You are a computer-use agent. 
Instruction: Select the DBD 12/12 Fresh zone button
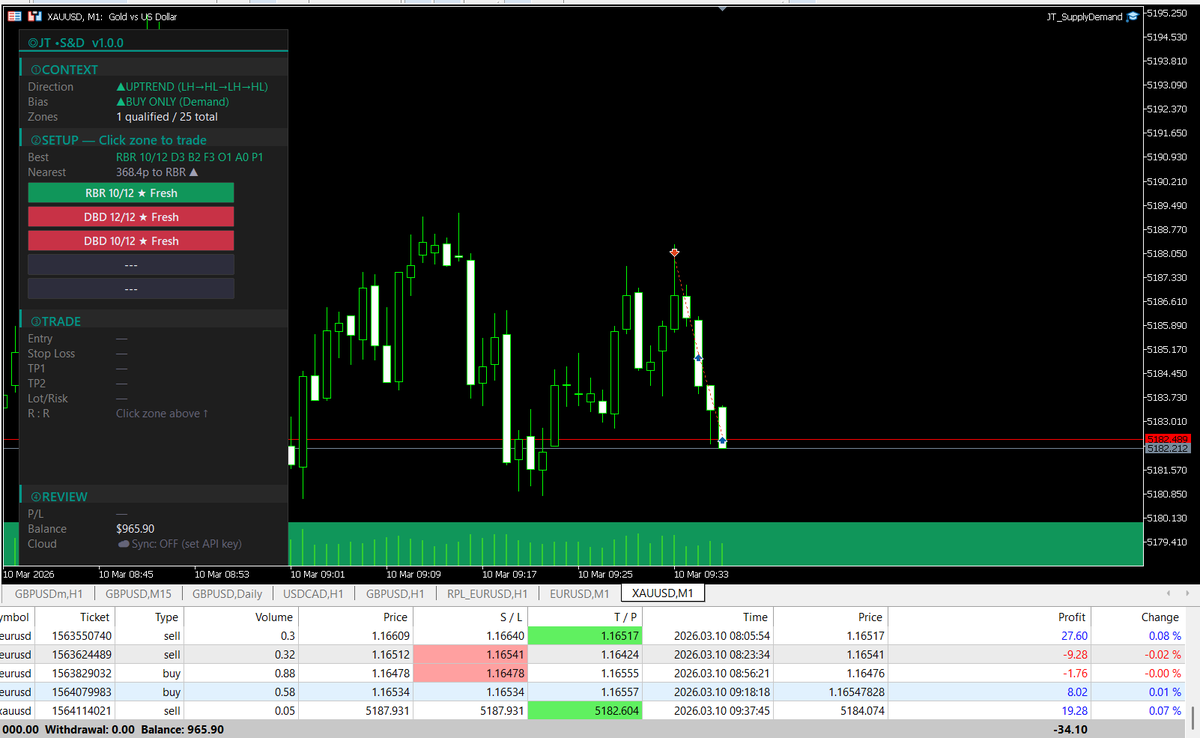click(x=131, y=217)
